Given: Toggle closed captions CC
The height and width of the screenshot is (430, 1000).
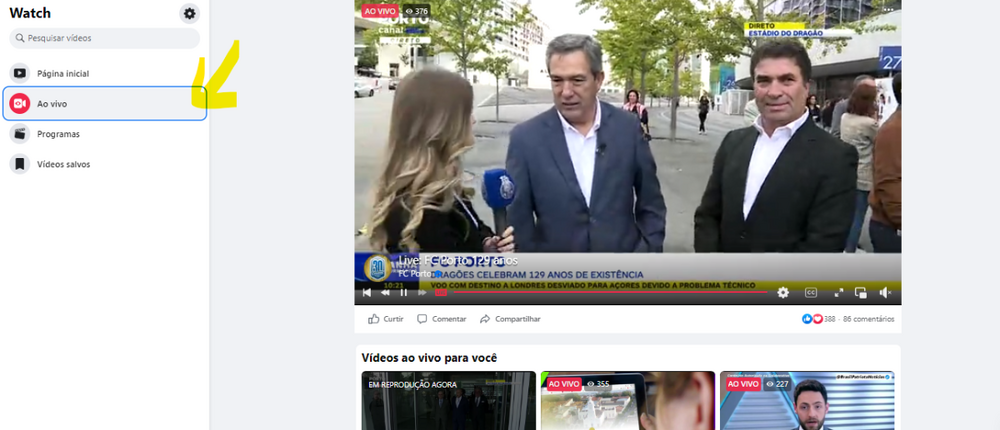Looking at the screenshot, I should pos(811,293).
